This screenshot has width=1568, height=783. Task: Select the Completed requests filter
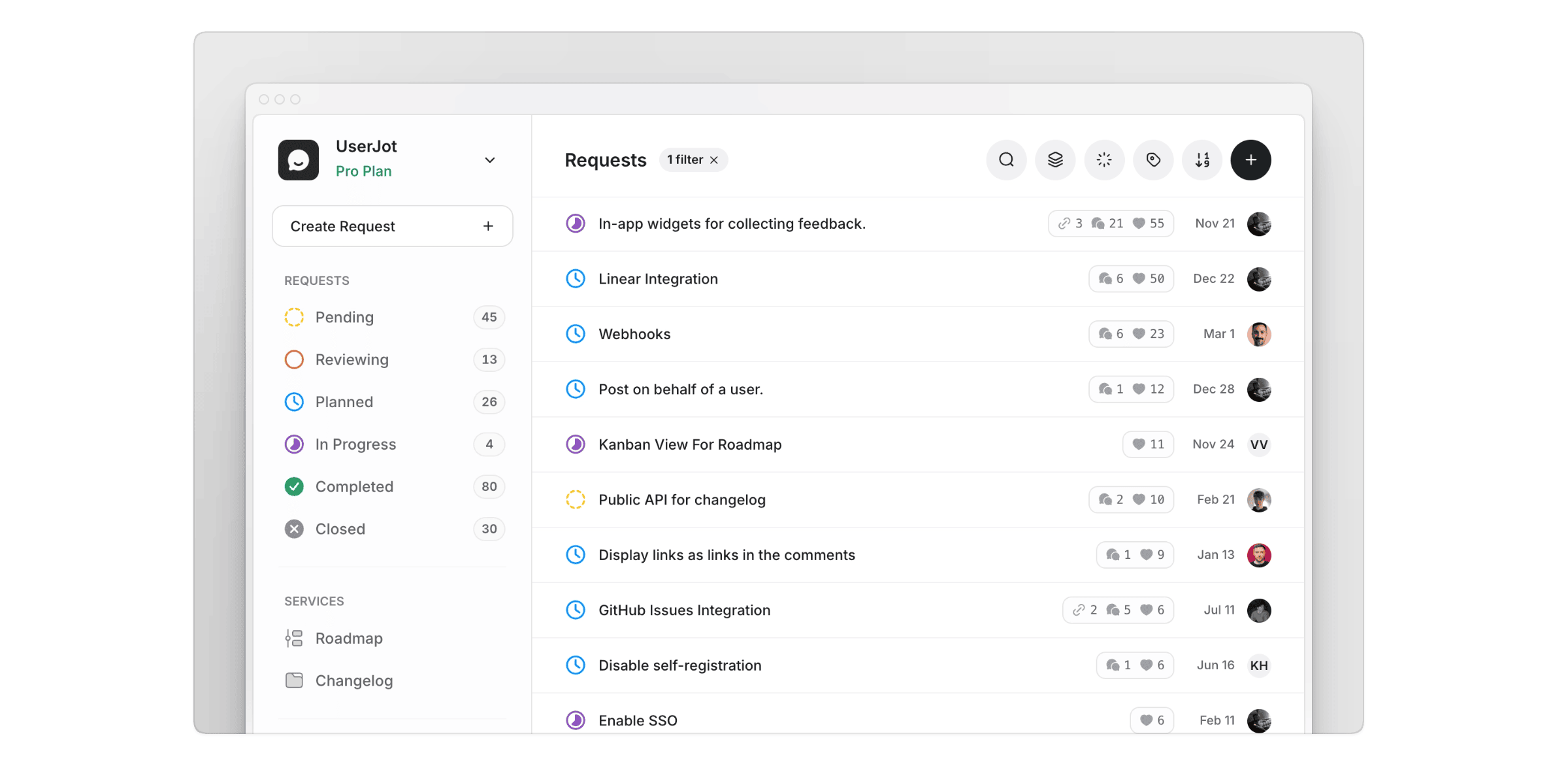click(x=353, y=486)
